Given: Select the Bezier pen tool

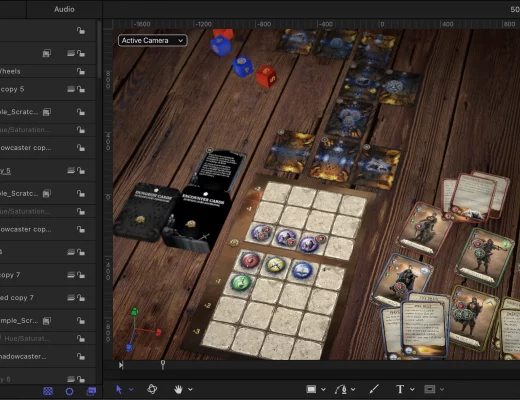Looking at the screenshot, I should 341,389.
